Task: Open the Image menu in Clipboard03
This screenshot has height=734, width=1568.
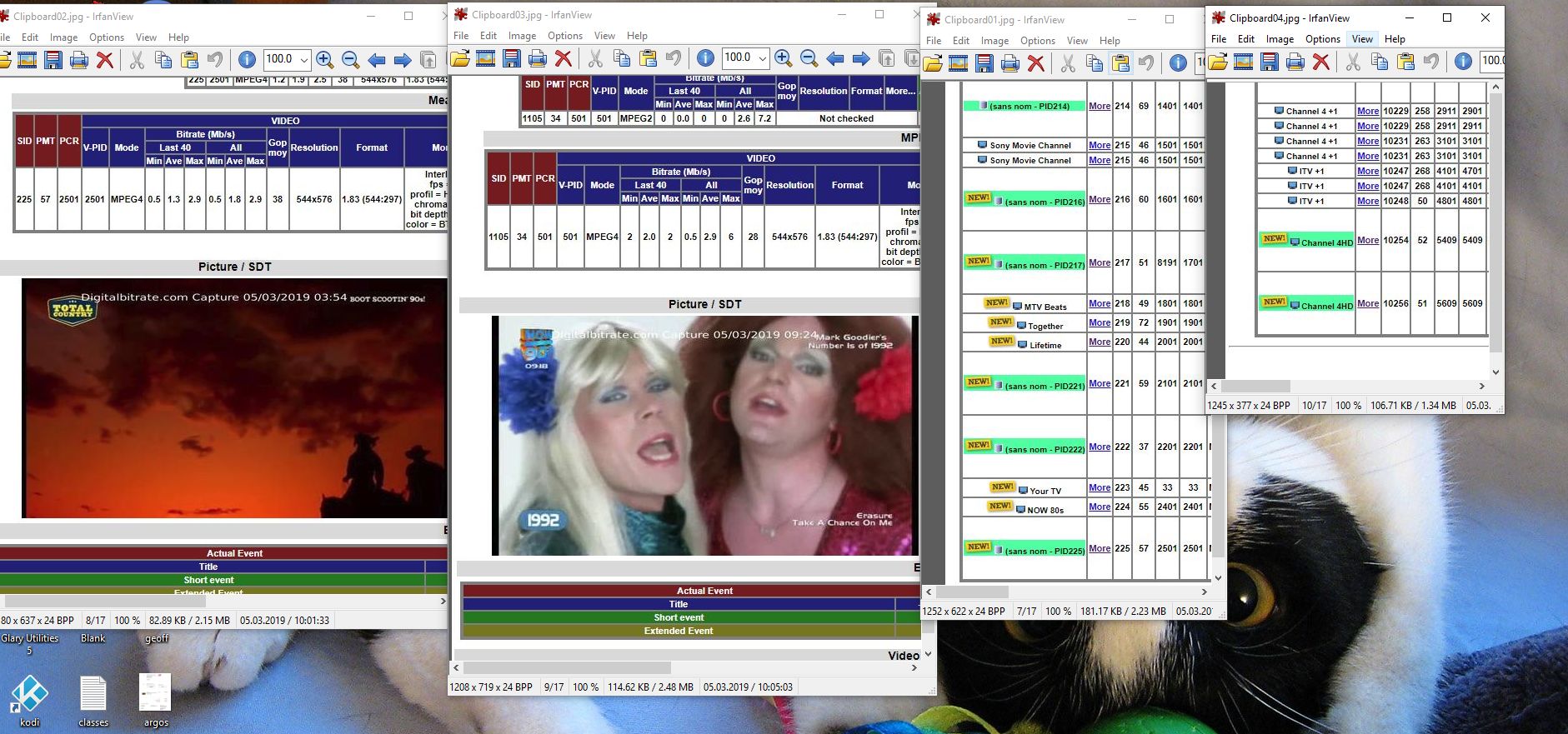Action: pyautogui.click(x=523, y=36)
